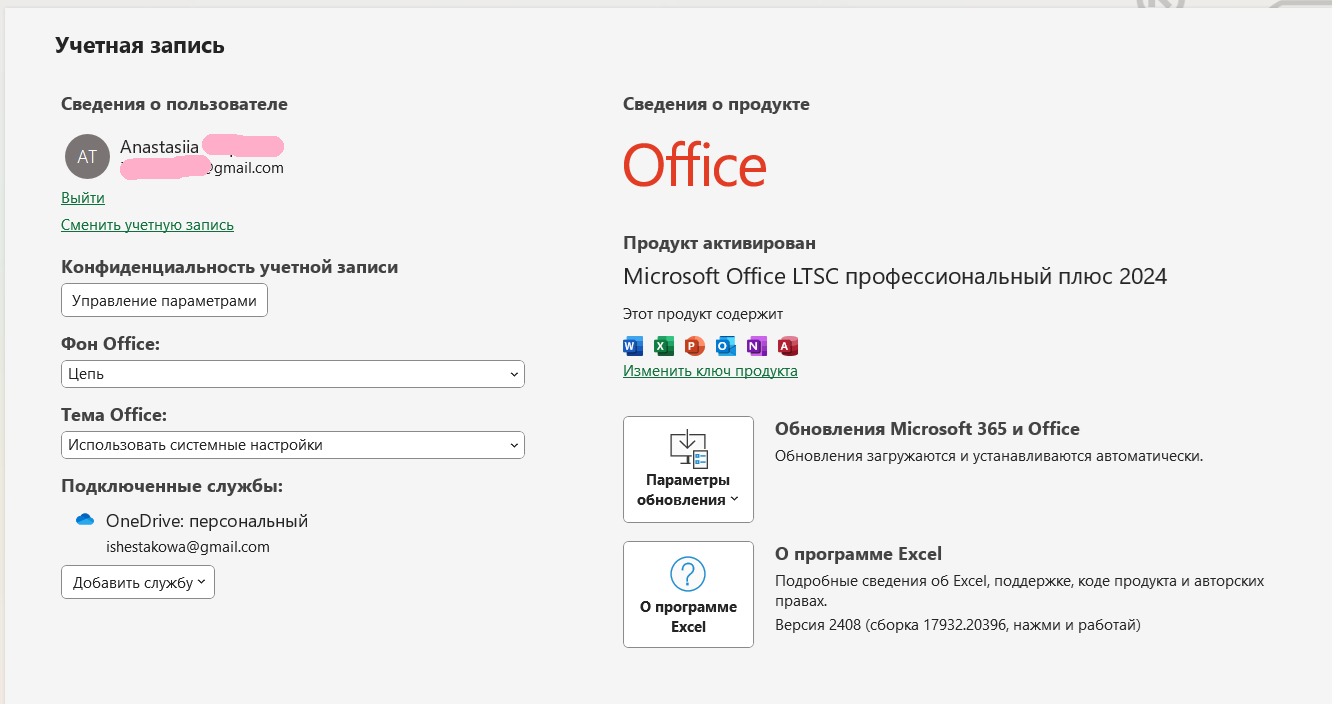This screenshot has height=704, width=1332.
Task: Click Версия 2408 build text
Action: point(958,625)
